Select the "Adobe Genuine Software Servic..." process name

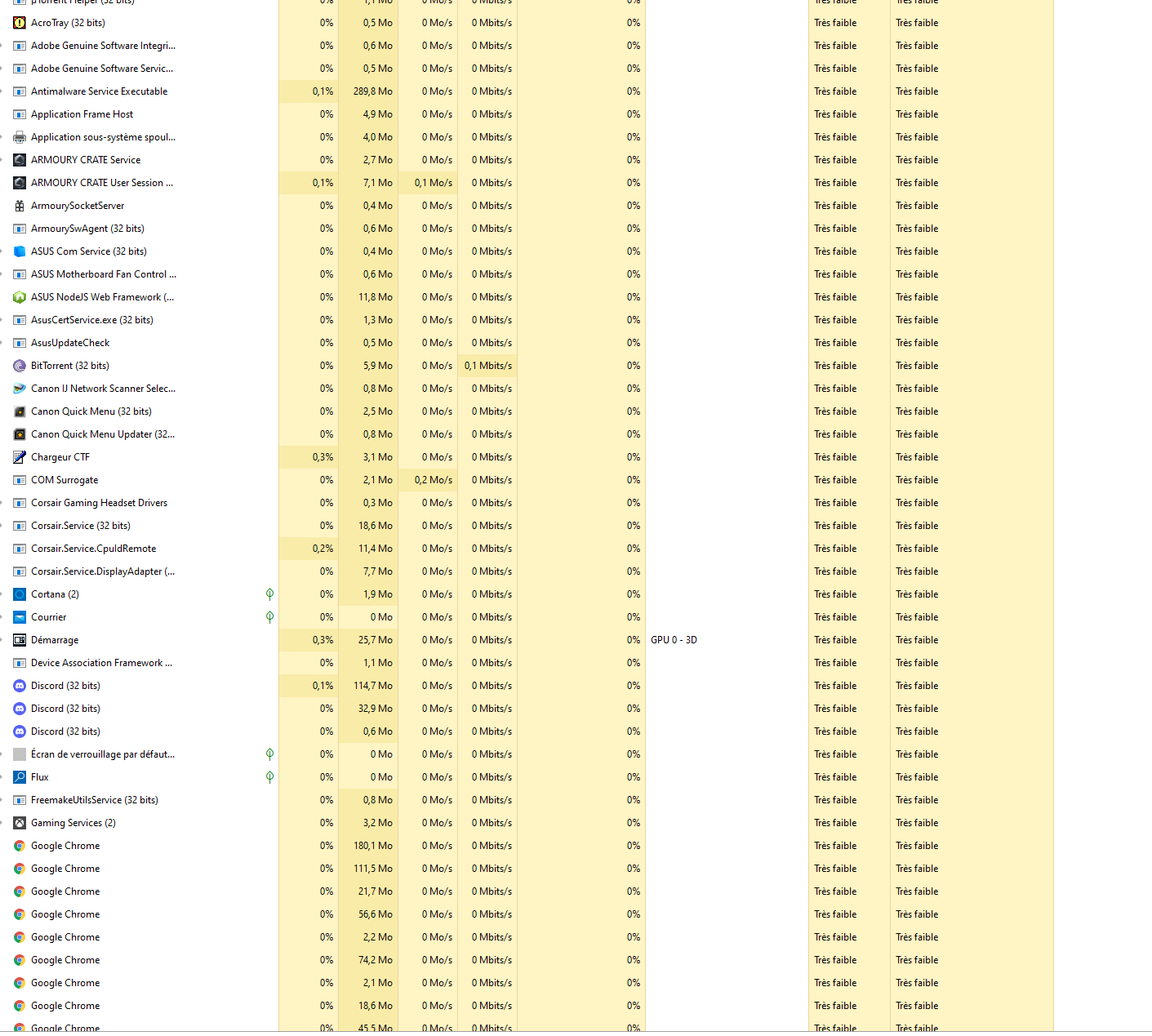(102, 69)
